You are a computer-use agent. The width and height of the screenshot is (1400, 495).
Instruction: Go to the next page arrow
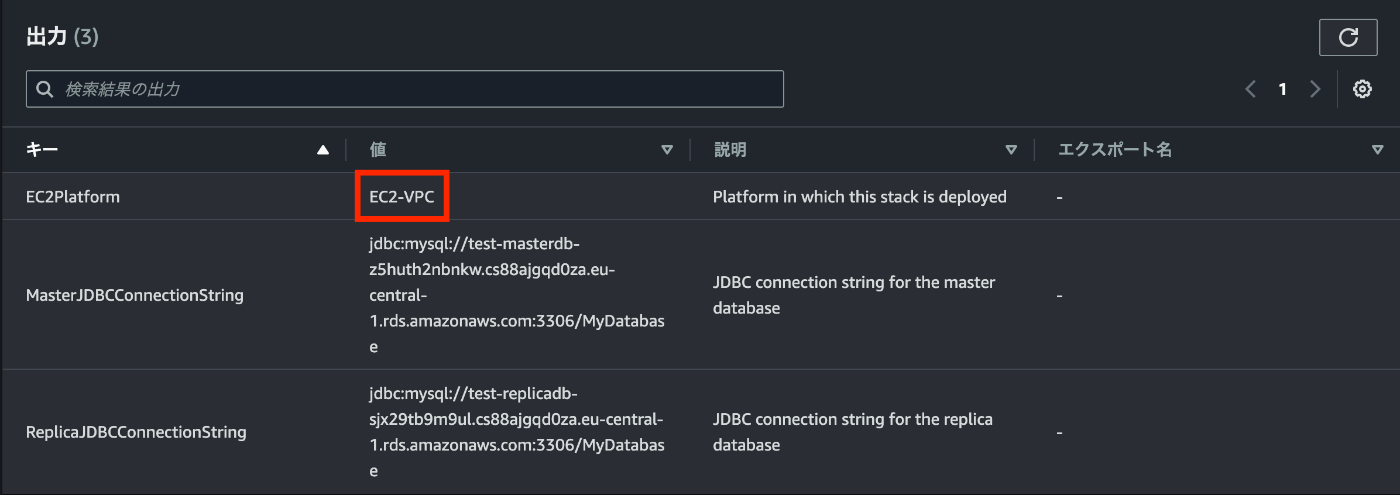[x=1315, y=89]
